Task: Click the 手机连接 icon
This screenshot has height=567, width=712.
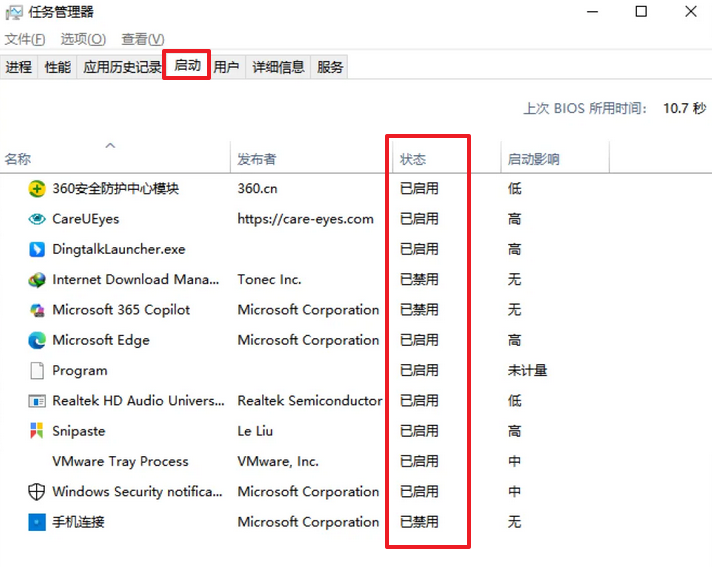Action: pyautogui.click(x=37, y=522)
